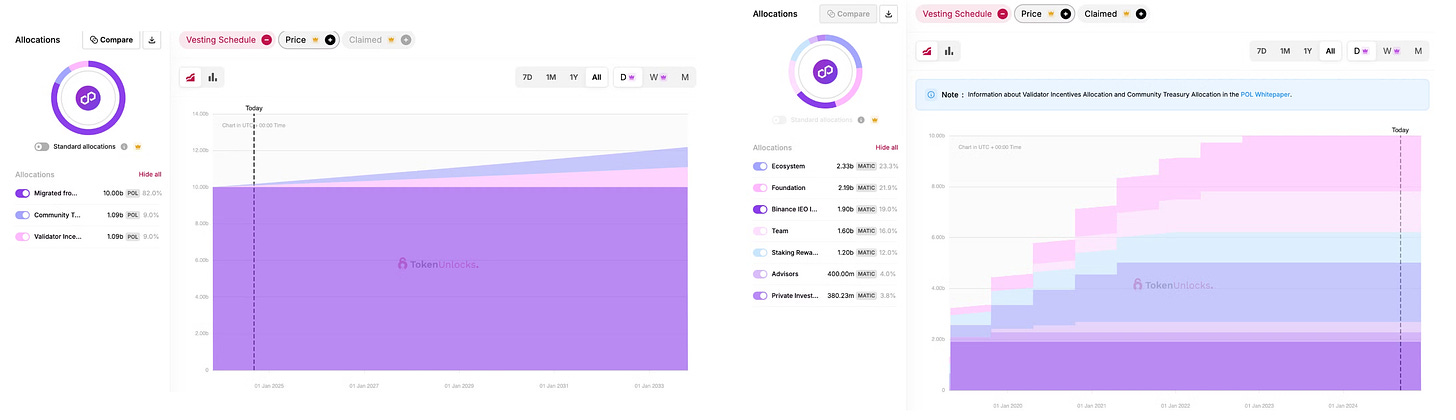This screenshot has height=420, width=1456.
Task: Click crown icon beside POL Standard allocations
Action: (x=138, y=146)
